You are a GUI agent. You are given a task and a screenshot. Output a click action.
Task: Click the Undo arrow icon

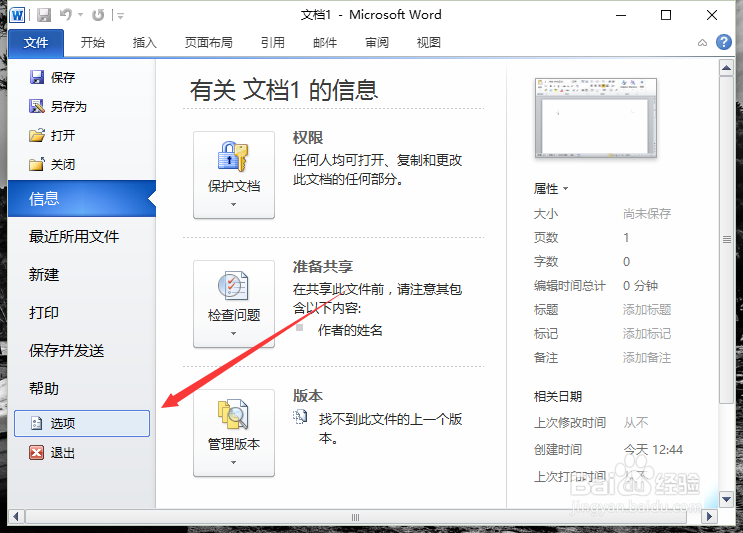point(66,15)
